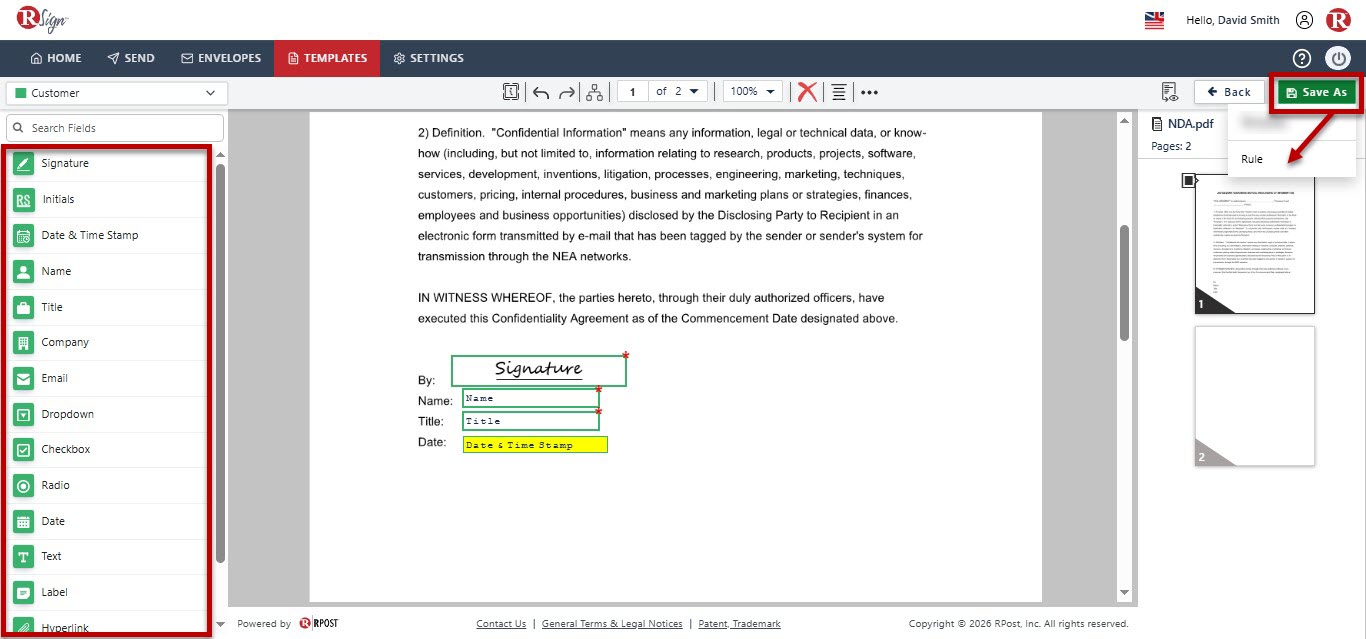Open the SETTINGS tab

pos(429,58)
